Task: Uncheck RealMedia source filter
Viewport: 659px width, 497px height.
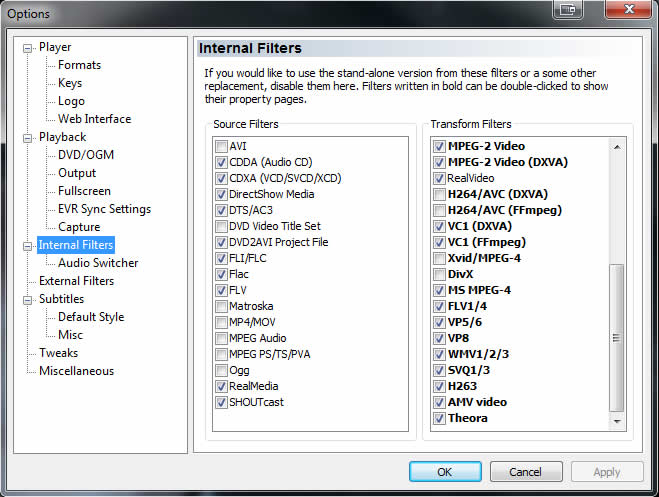Action: tap(221, 387)
